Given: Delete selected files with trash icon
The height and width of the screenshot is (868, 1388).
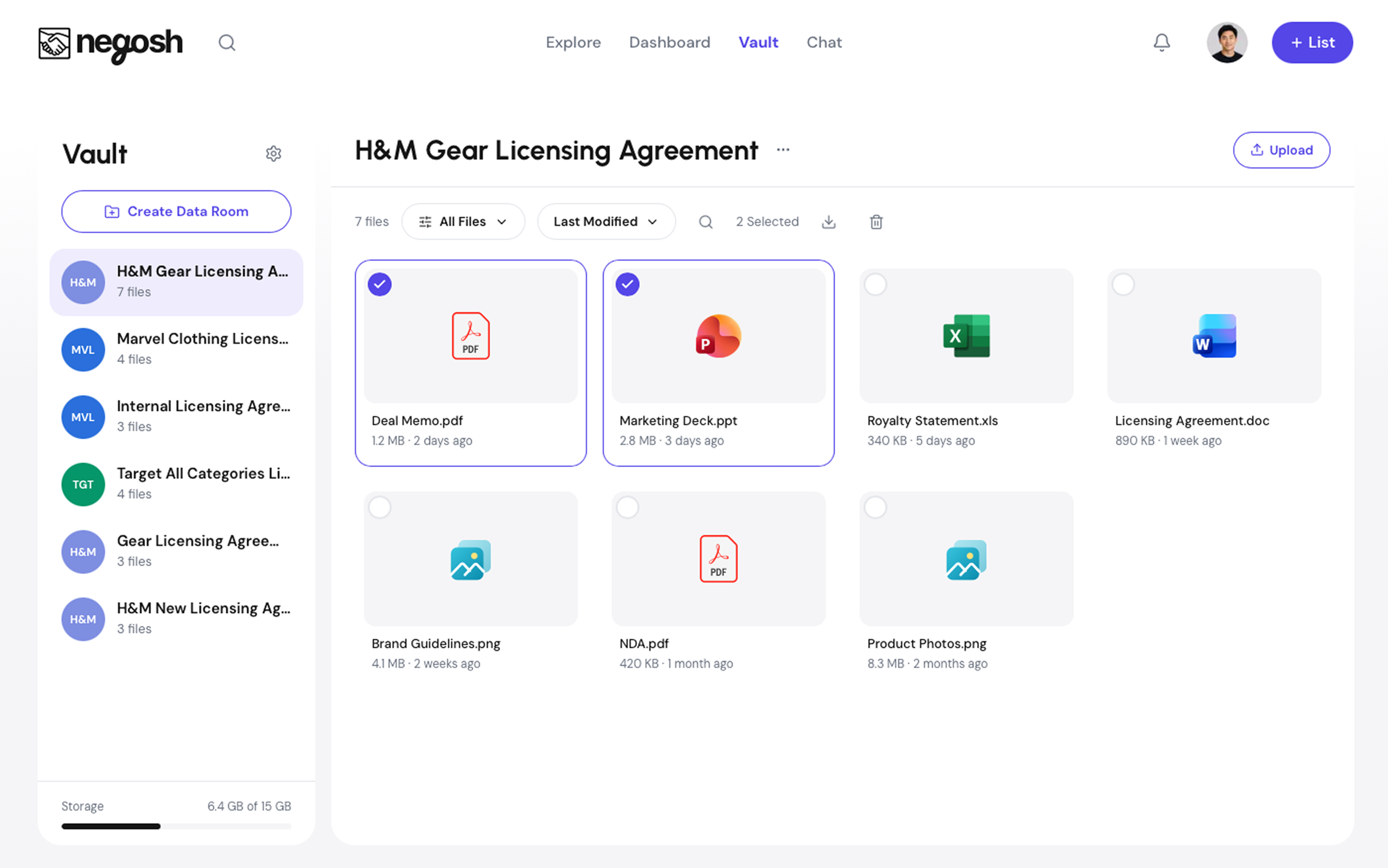Looking at the screenshot, I should pos(876,221).
